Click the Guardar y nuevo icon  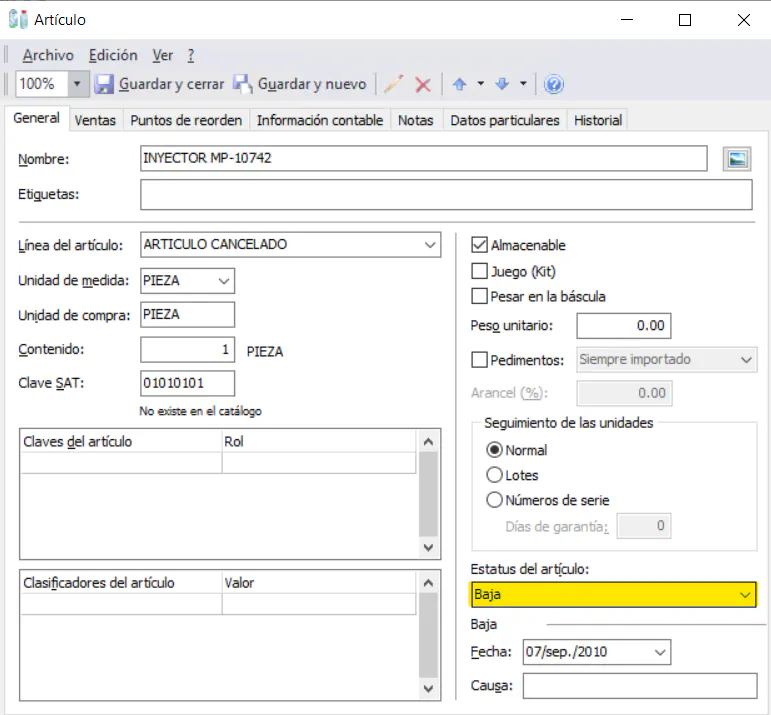243,84
